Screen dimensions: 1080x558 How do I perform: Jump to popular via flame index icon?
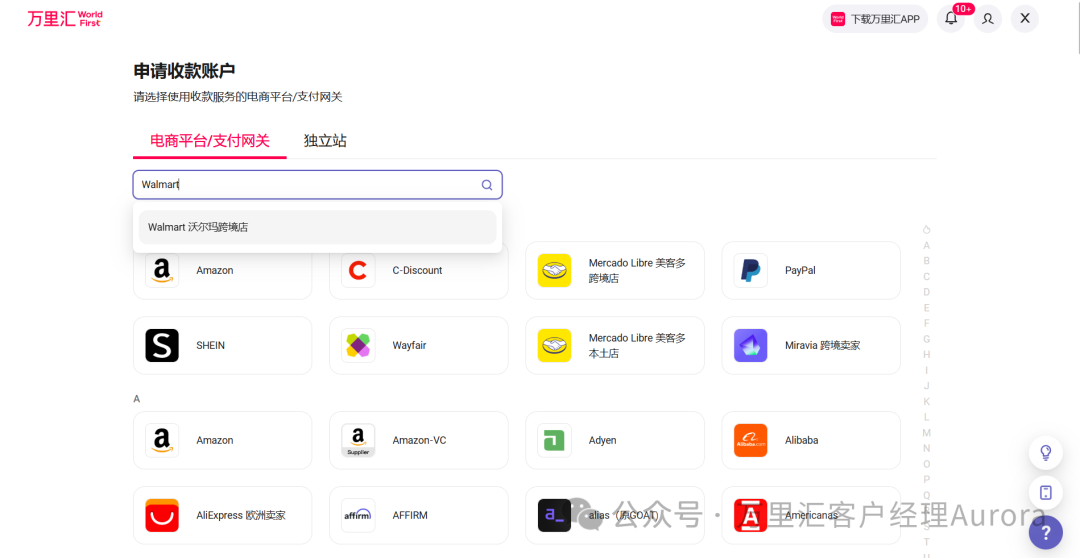(x=926, y=229)
